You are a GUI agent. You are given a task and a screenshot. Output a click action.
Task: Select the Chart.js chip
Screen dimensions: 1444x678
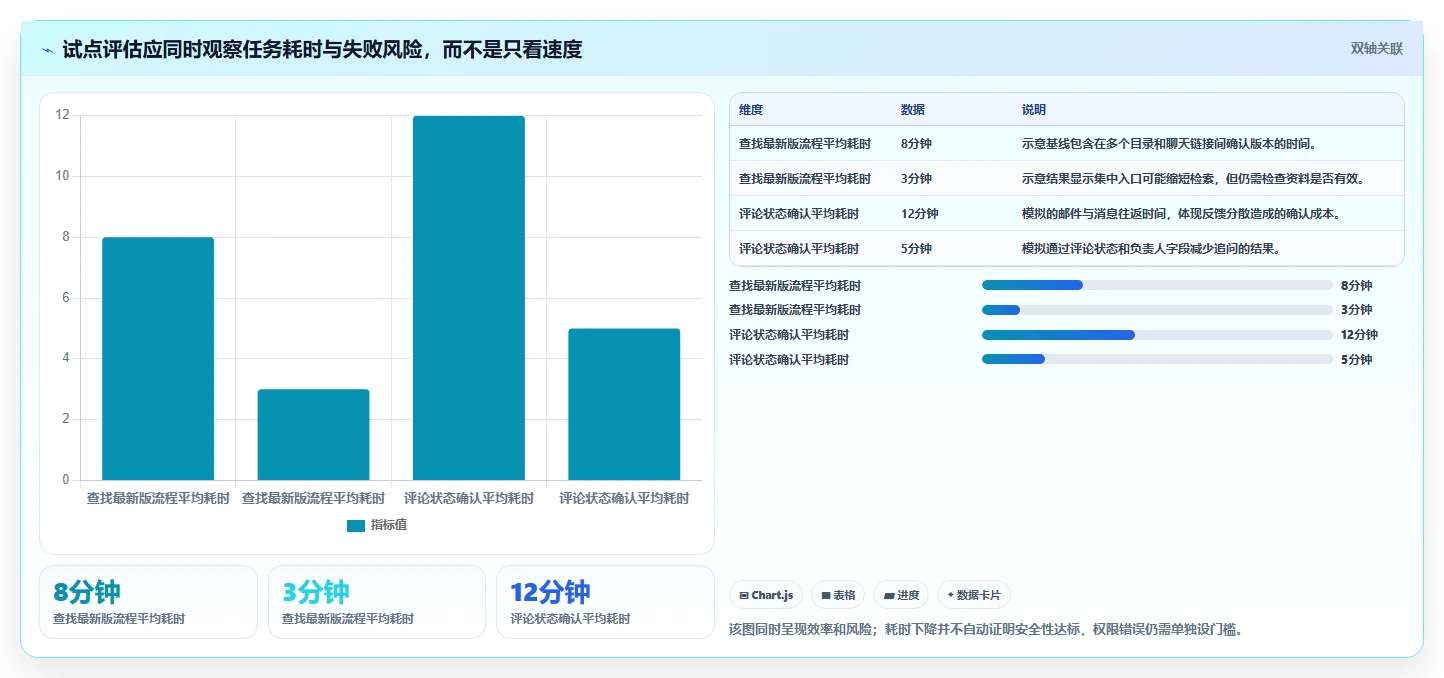[x=766, y=595]
